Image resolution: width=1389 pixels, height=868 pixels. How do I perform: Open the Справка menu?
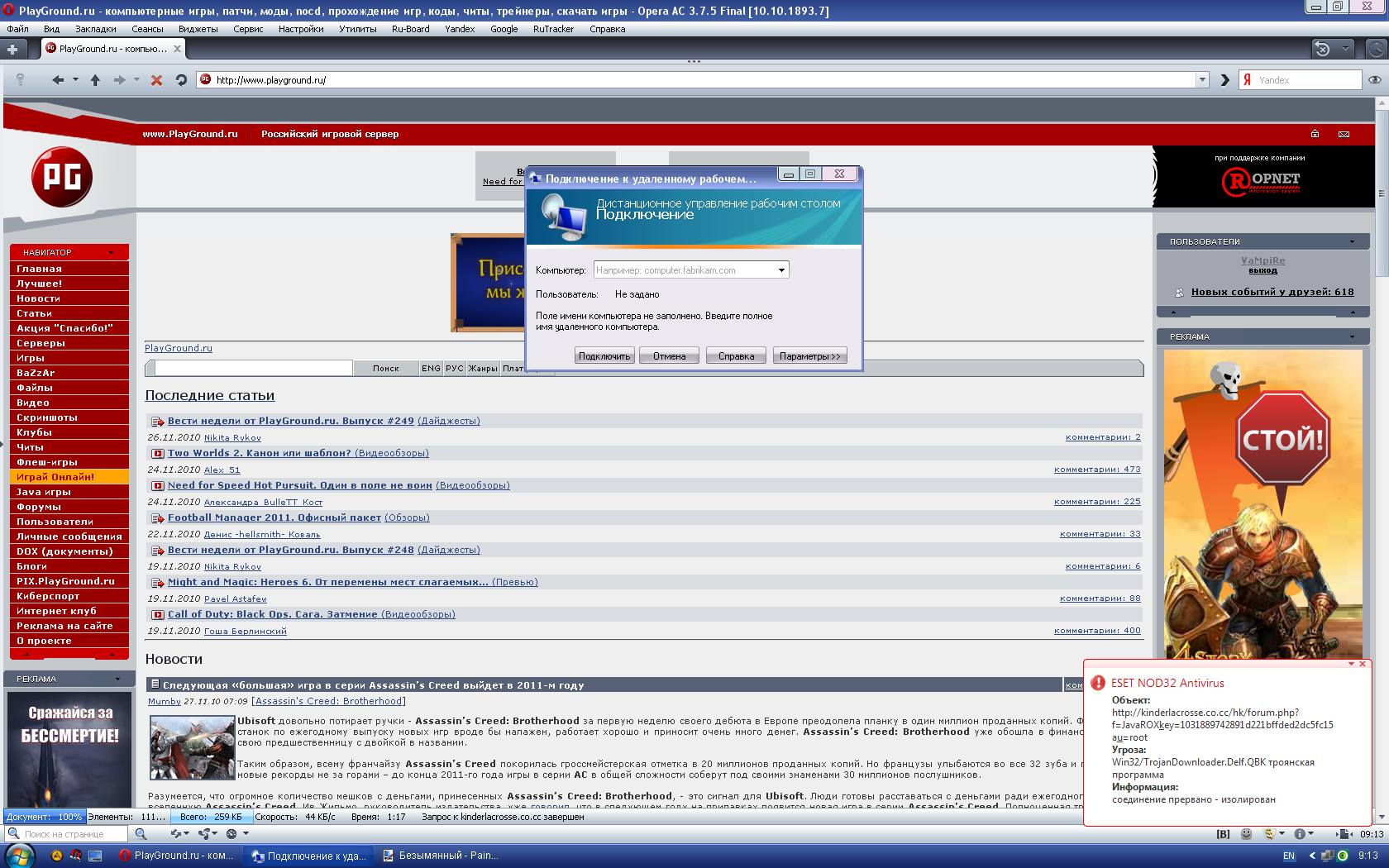pos(608,29)
